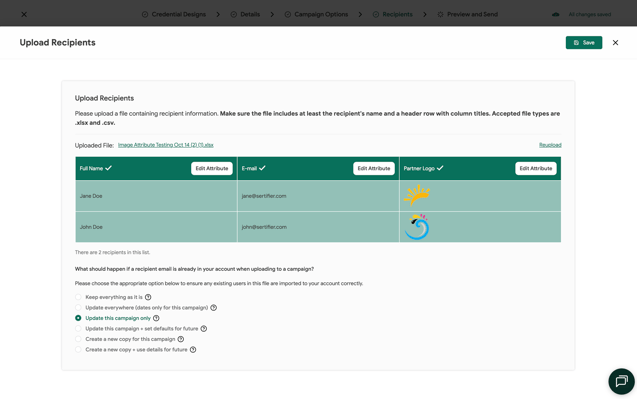
Task: Select Create a new copy + use details
Action: [x=78, y=349]
